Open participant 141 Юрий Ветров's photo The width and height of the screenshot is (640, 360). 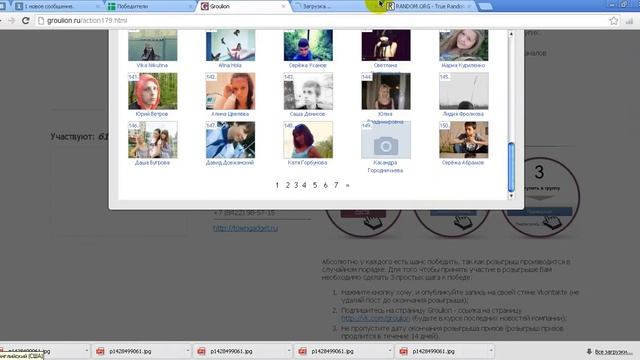tap(153, 91)
